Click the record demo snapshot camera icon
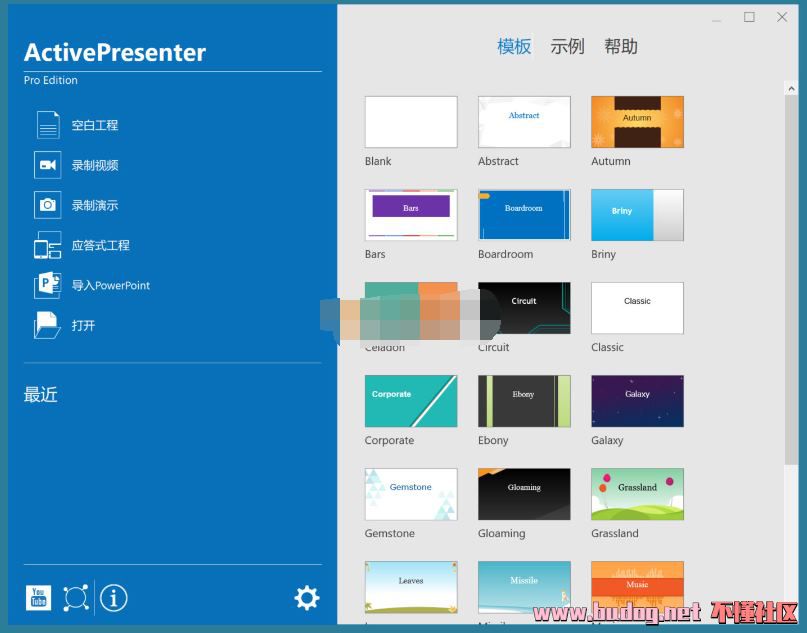 click(x=47, y=205)
